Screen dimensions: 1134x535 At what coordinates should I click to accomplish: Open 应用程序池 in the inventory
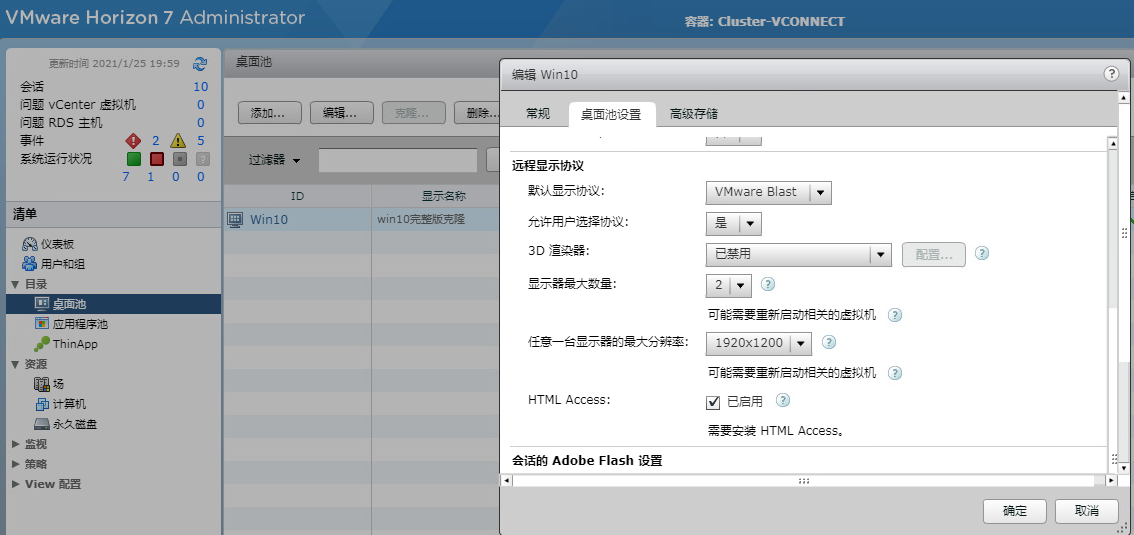coord(71,324)
